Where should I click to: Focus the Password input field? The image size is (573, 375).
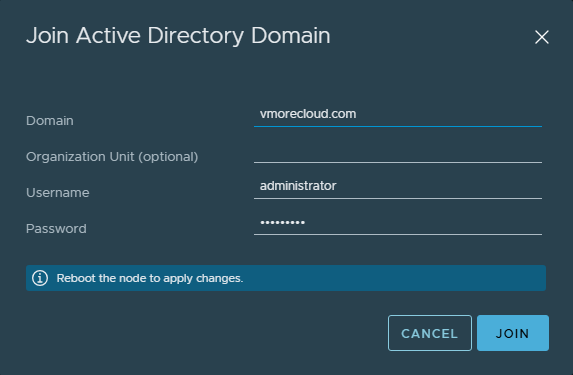tap(398, 223)
